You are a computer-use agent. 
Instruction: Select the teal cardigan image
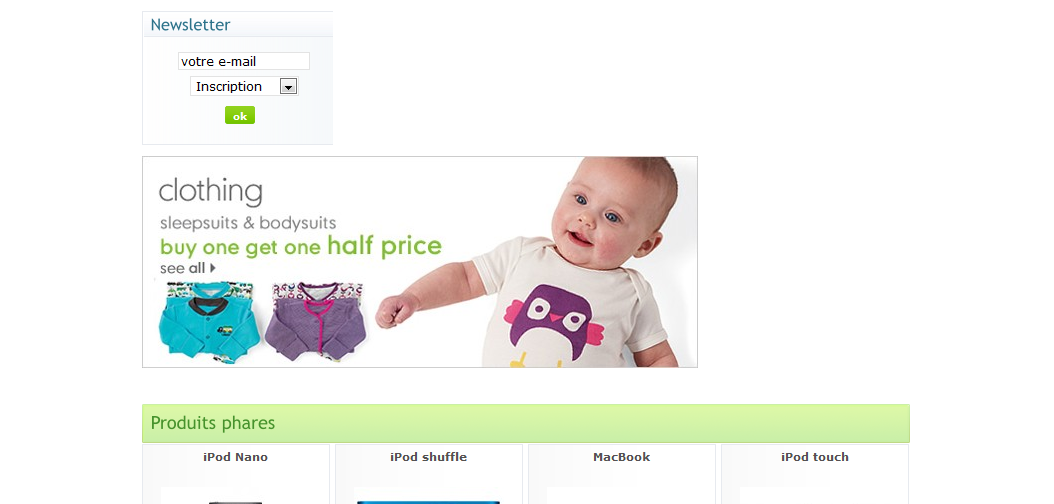click(x=209, y=321)
